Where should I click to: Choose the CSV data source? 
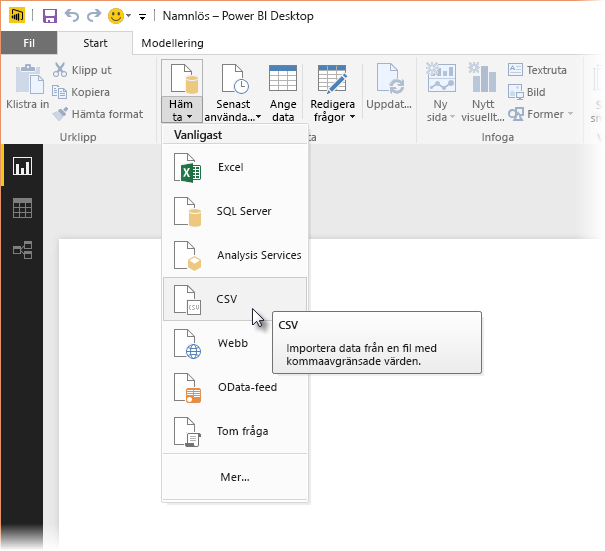pyautogui.click(x=235, y=299)
